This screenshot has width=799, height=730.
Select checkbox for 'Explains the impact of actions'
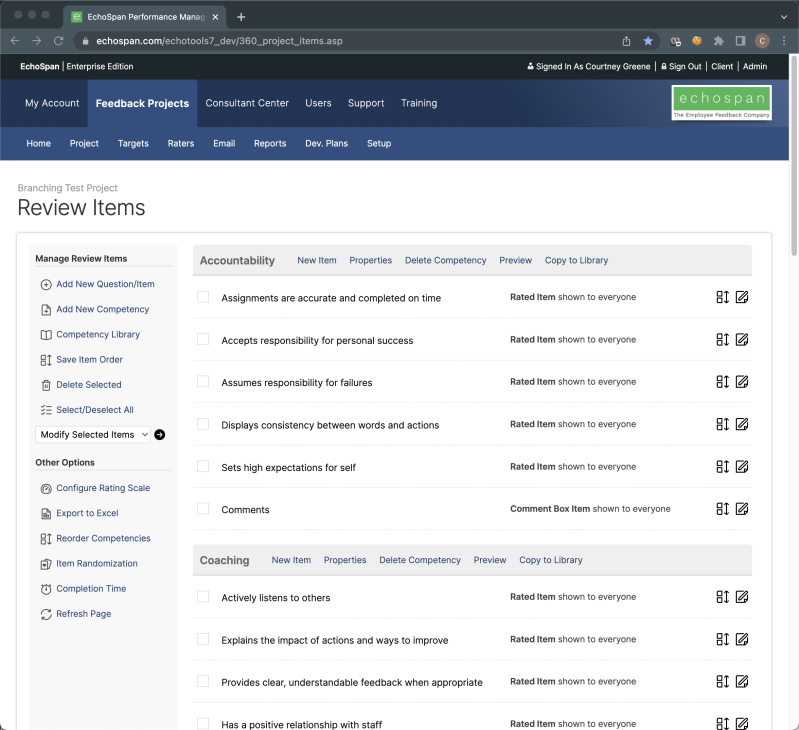tap(203, 639)
